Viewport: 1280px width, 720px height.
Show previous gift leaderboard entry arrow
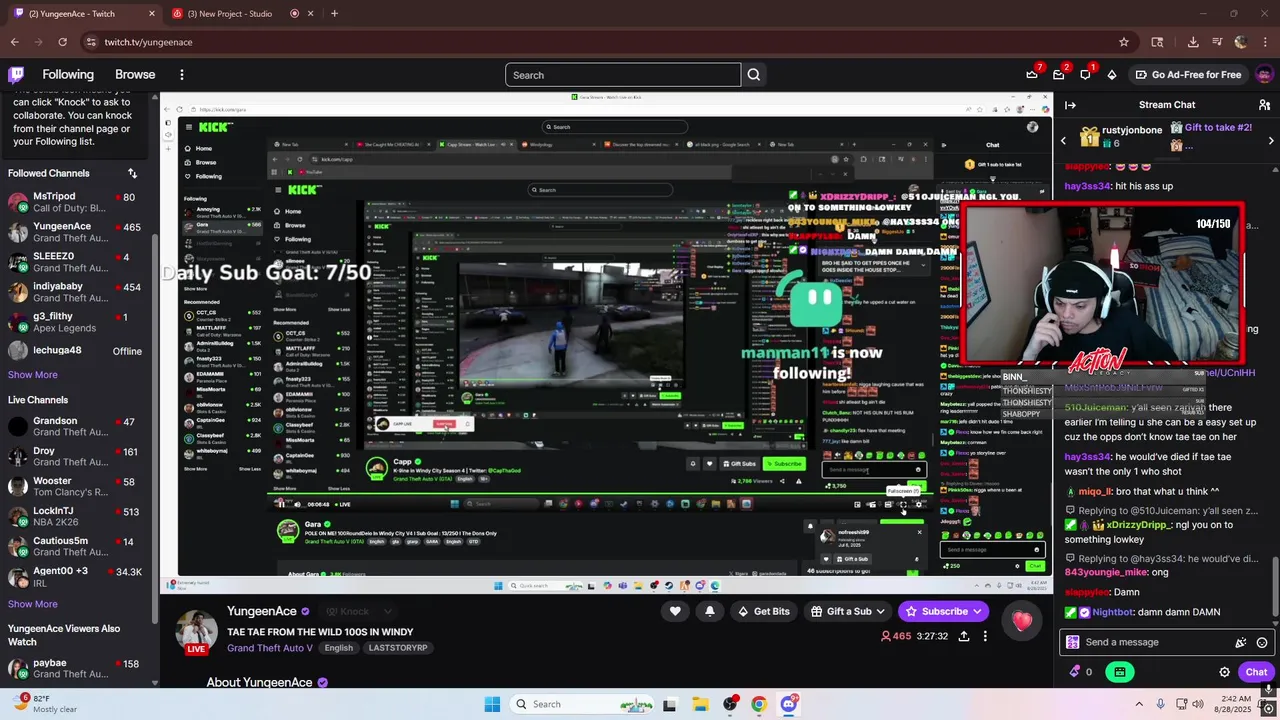(x=1063, y=141)
